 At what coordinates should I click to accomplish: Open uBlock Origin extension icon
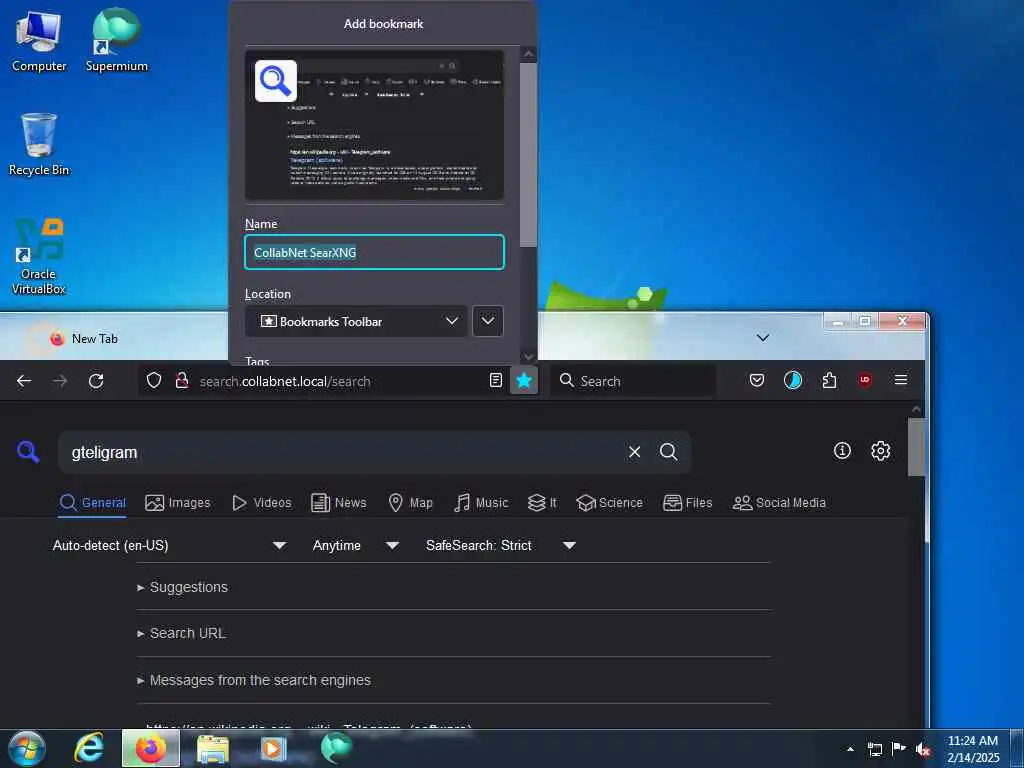click(865, 380)
